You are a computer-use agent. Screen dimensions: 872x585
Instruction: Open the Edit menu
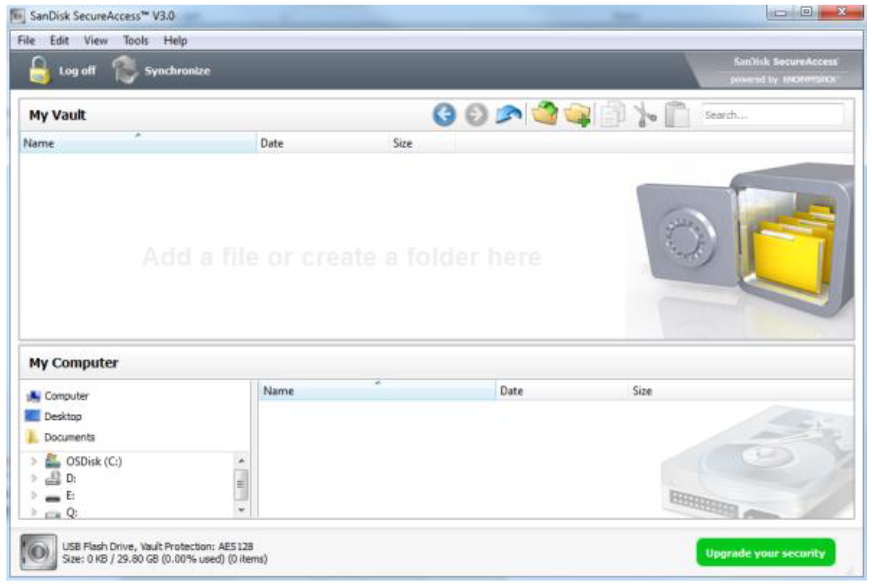pyautogui.click(x=60, y=41)
